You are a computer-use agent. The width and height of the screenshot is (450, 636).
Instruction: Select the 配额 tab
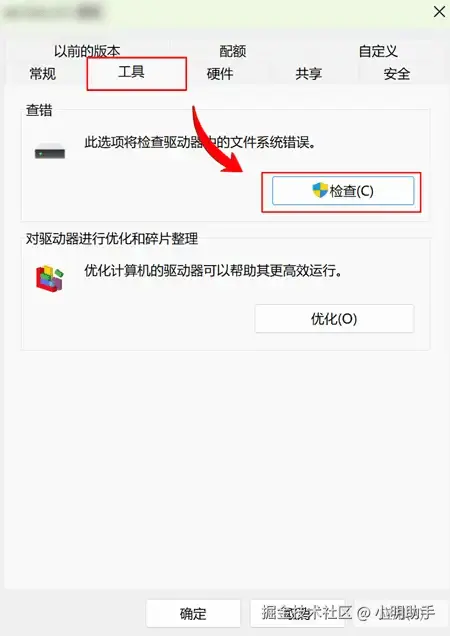tap(233, 51)
